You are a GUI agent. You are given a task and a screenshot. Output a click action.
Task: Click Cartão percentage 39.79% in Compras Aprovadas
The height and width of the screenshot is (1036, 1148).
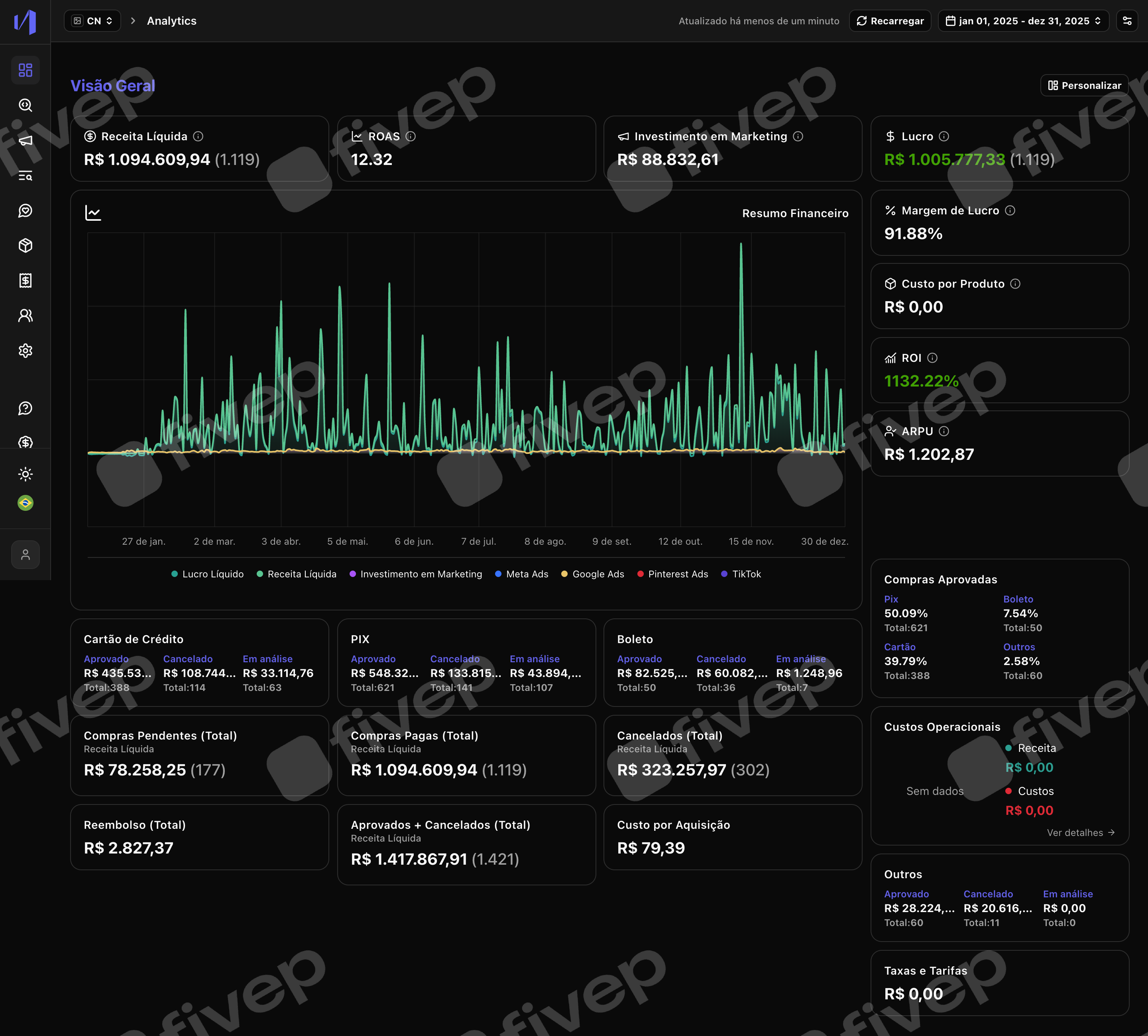point(905,661)
